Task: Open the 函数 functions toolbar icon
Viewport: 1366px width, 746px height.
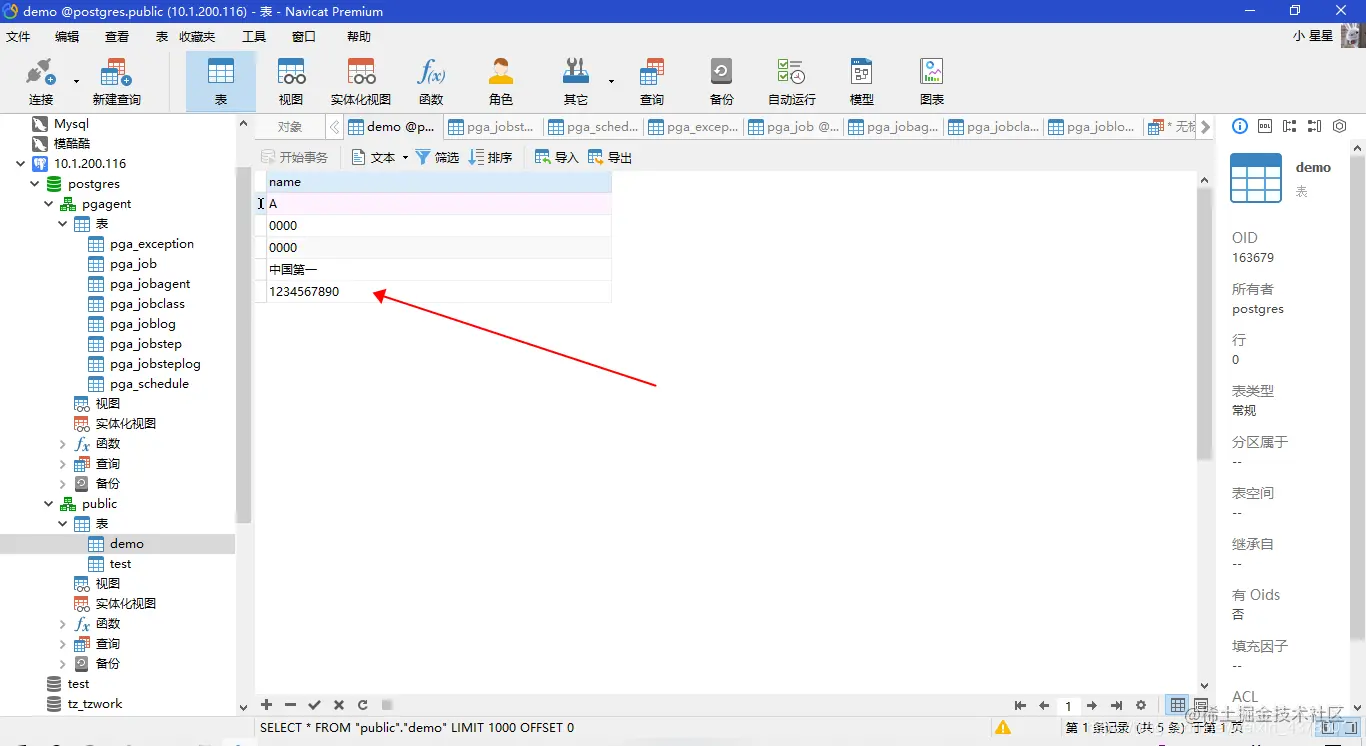Action: click(x=431, y=81)
